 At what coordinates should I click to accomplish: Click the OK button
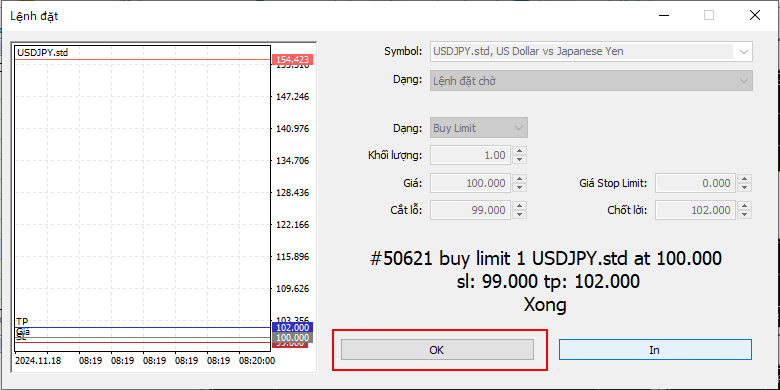click(x=437, y=350)
